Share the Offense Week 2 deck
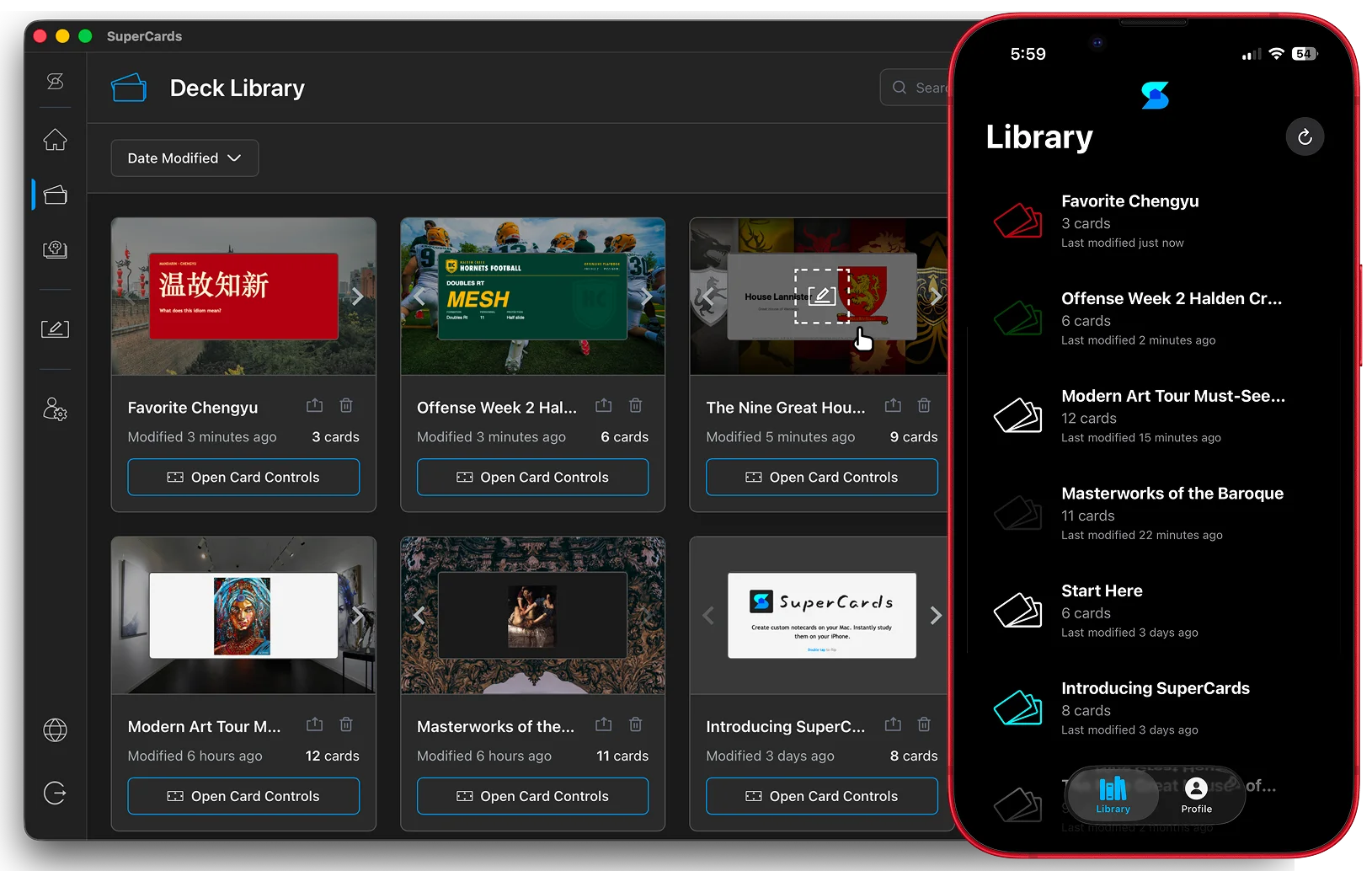The width and height of the screenshot is (1372, 871). (604, 405)
